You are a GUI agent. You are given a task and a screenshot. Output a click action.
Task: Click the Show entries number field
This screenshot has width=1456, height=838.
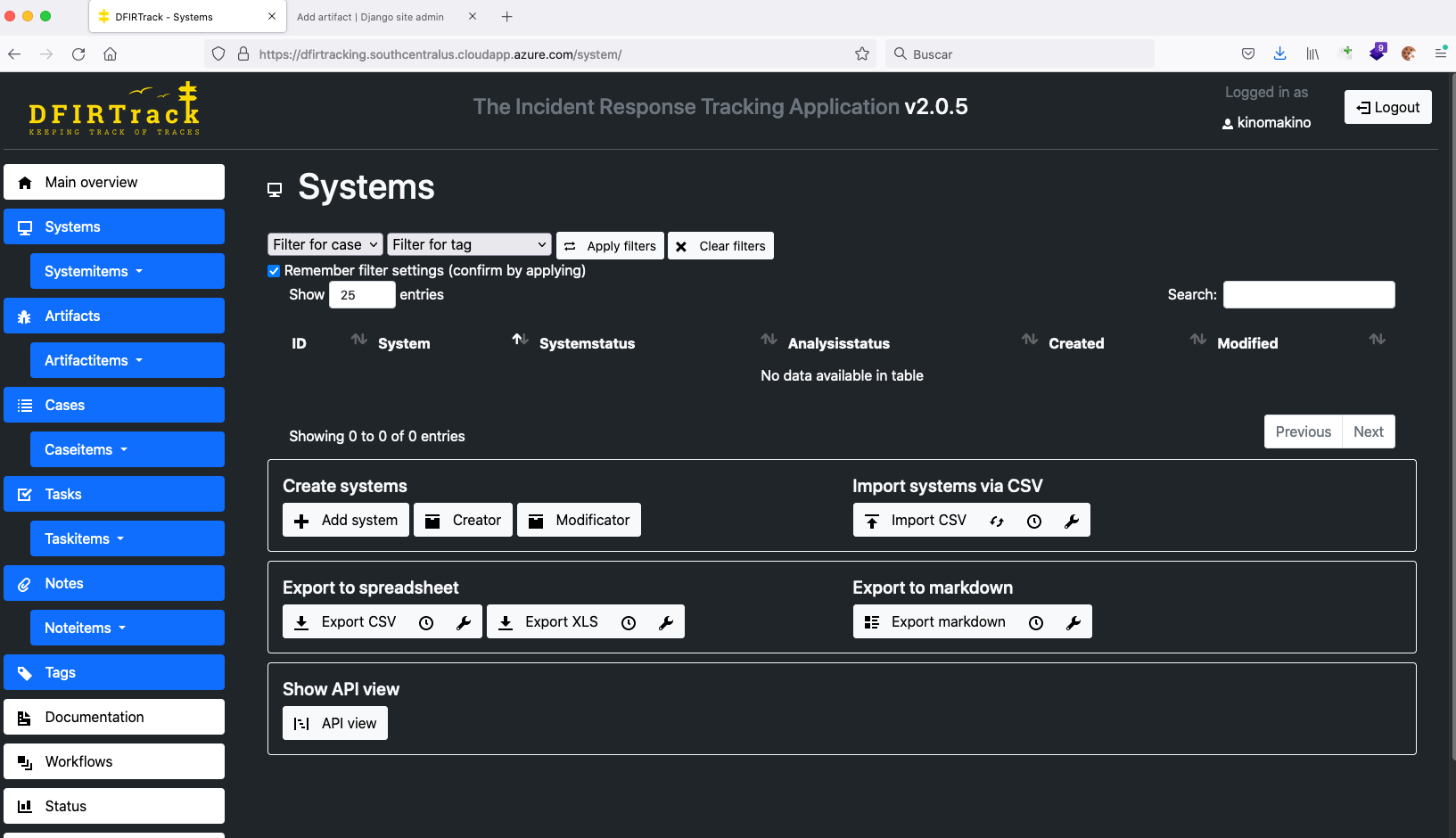(x=361, y=295)
